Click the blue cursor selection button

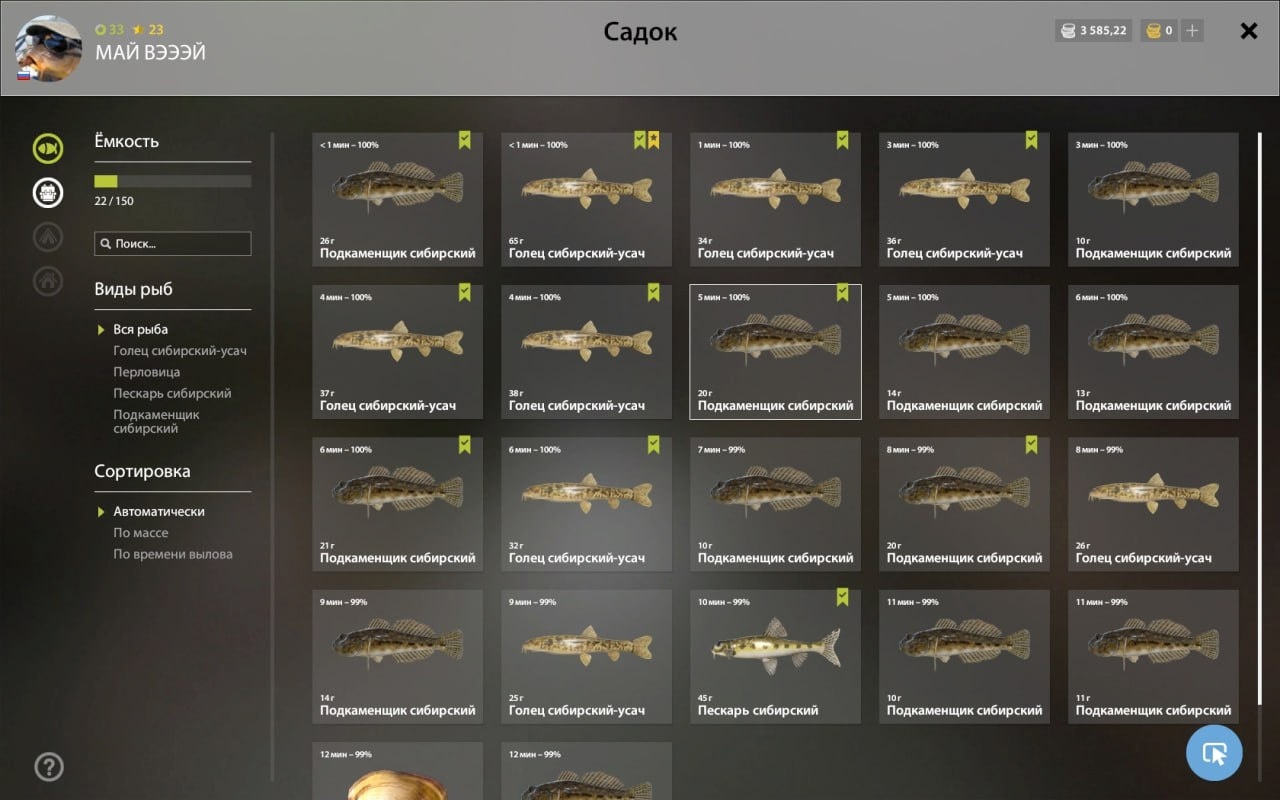(x=1214, y=752)
